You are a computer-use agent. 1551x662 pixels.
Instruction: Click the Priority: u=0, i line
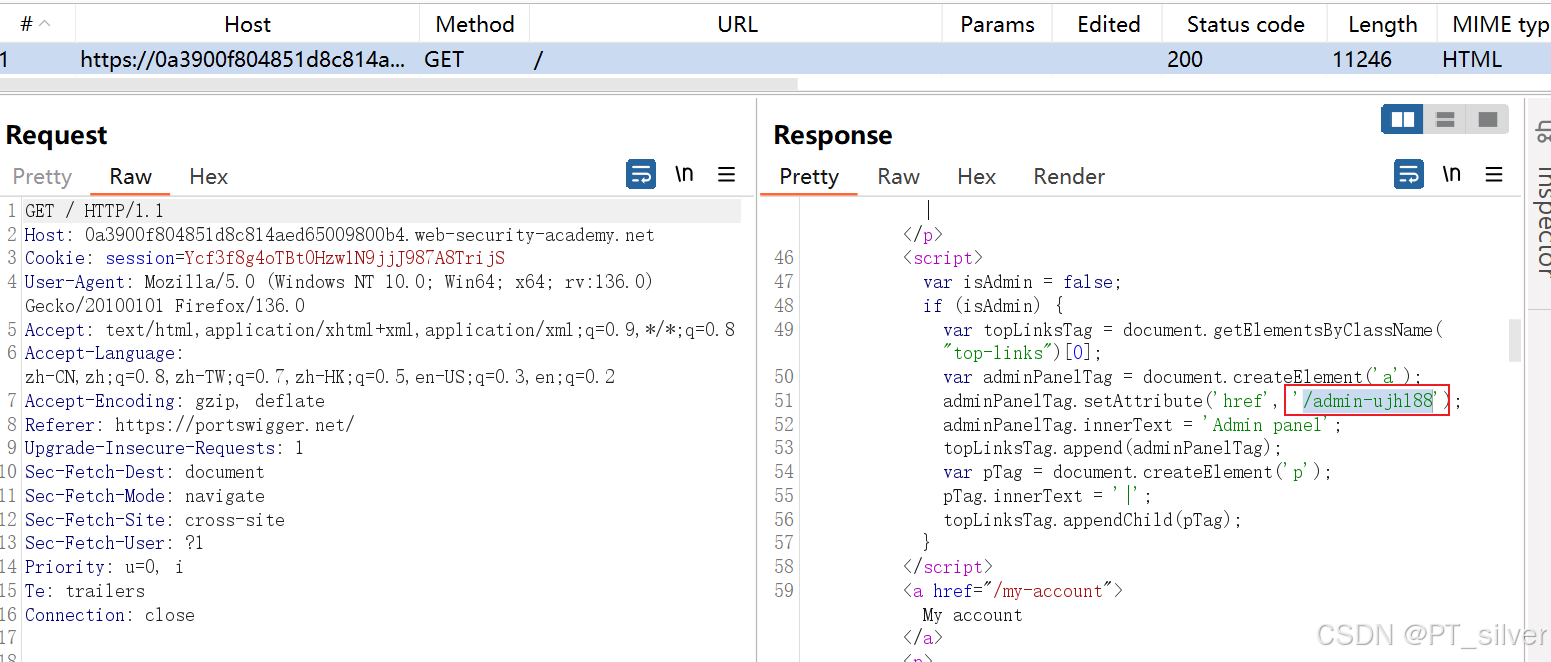pyautogui.click(x=104, y=567)
